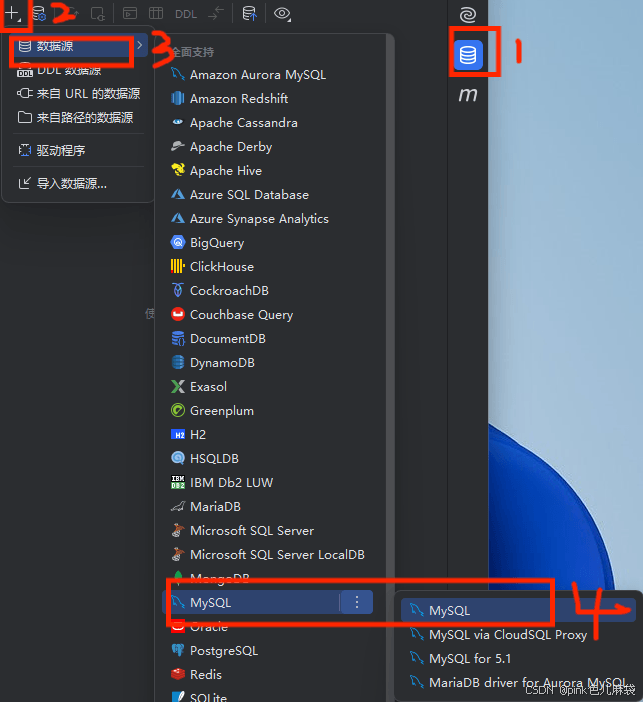
Task: Click the Couchbase red icon
Action: pyautogui.click(x=178, y=314)
